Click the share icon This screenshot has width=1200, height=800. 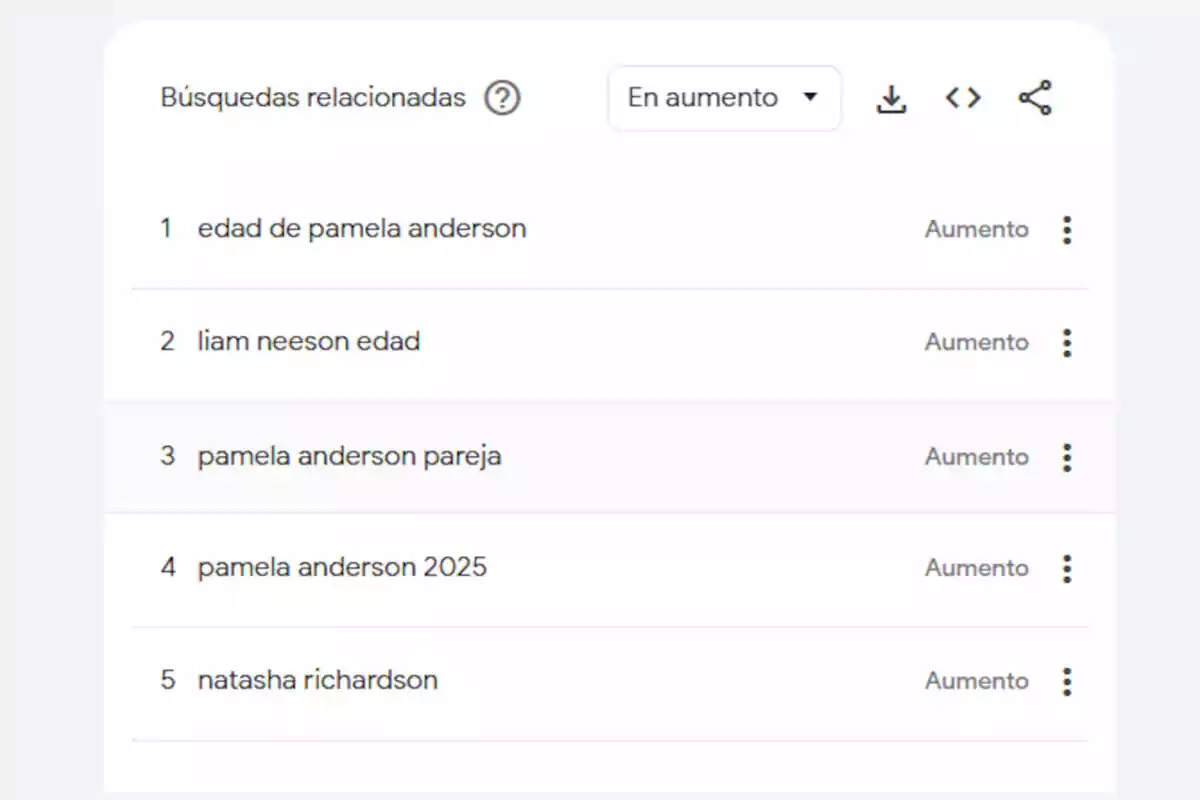pos(1035,98)
